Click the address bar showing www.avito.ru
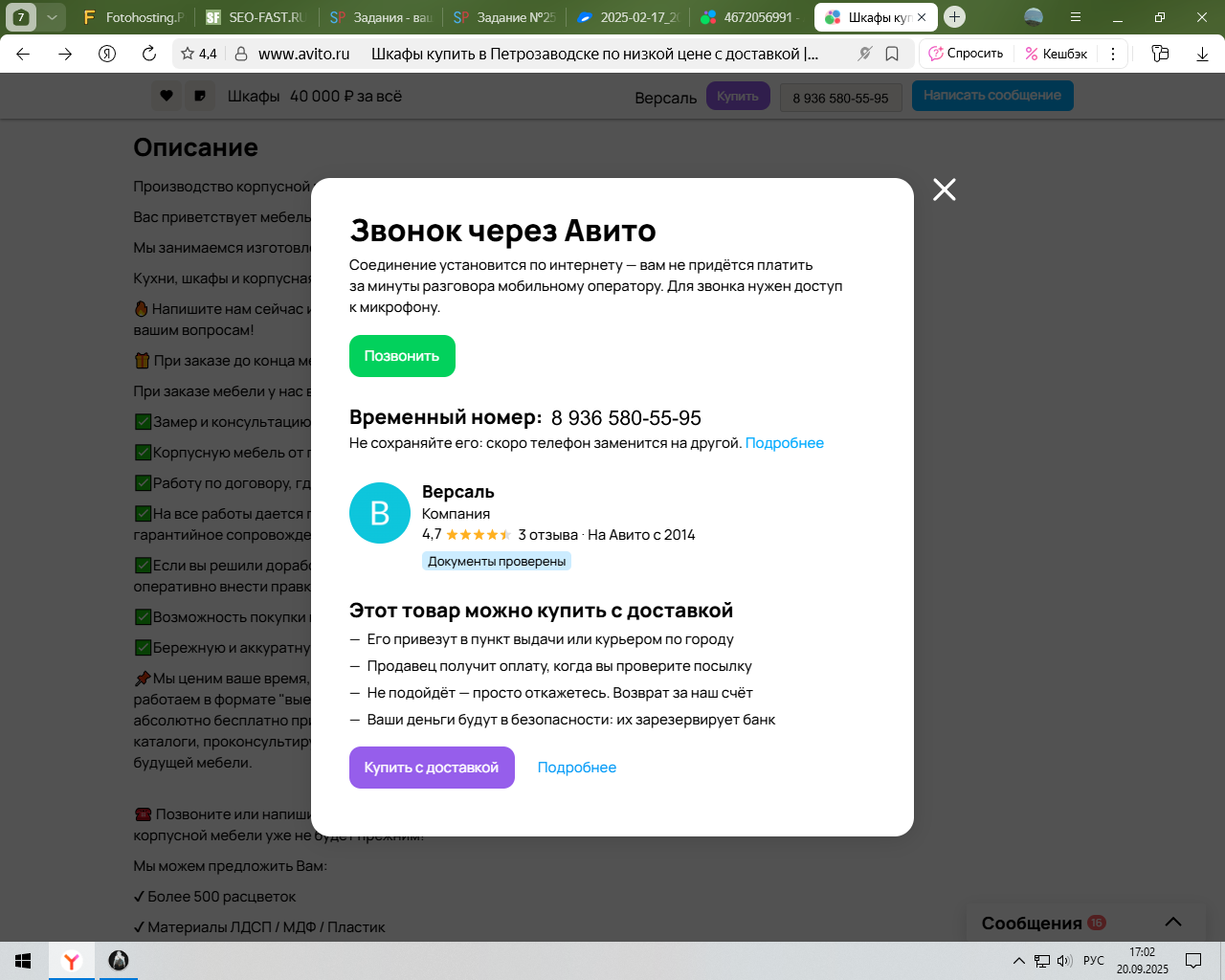The image size is (1225, 980). [x=303, y=54]
